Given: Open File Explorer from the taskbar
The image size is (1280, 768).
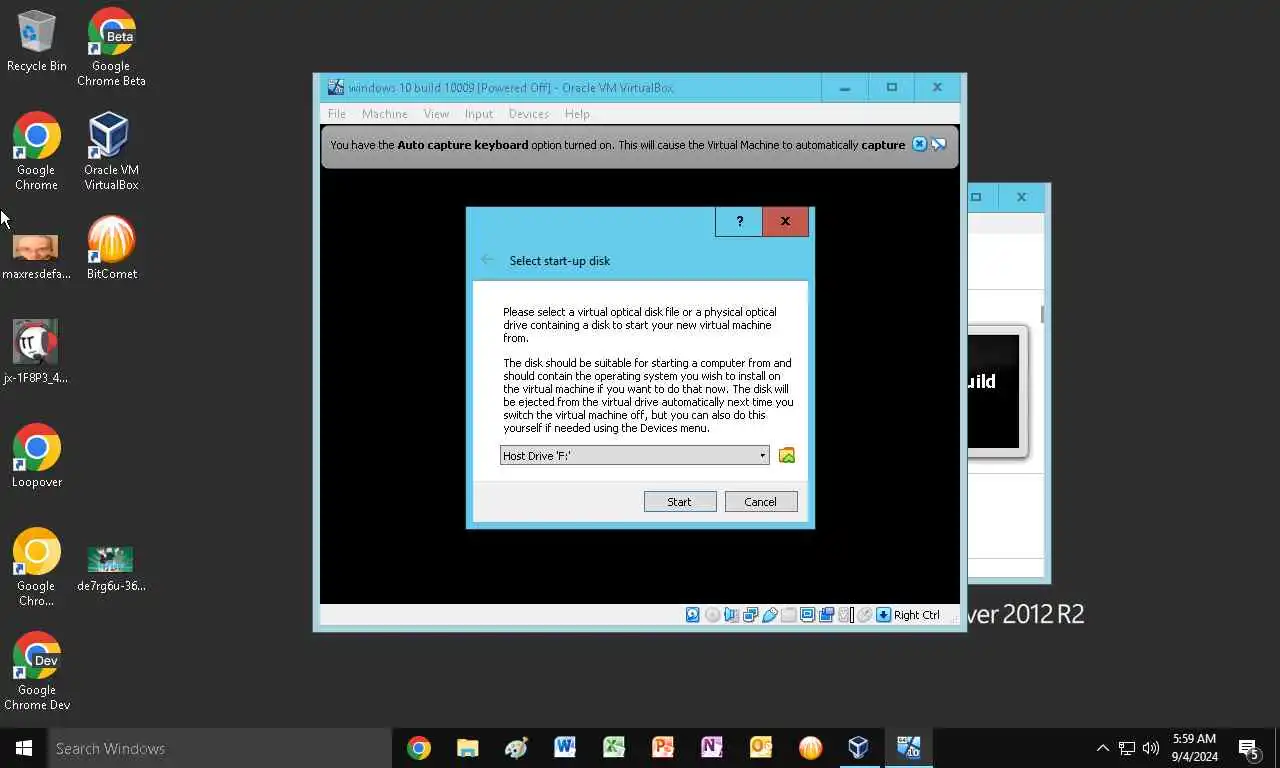Looking at the screenshot, I should point(467,748).
